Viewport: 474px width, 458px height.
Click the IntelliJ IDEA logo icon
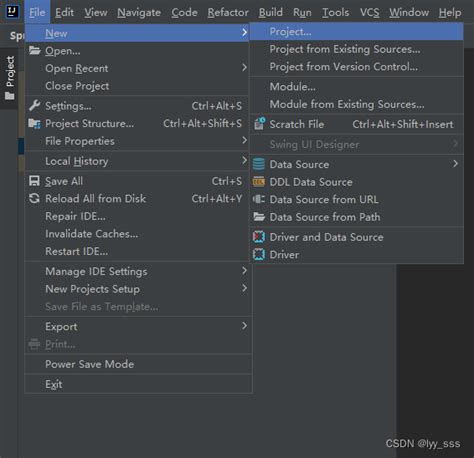click(x=12, y=12)
